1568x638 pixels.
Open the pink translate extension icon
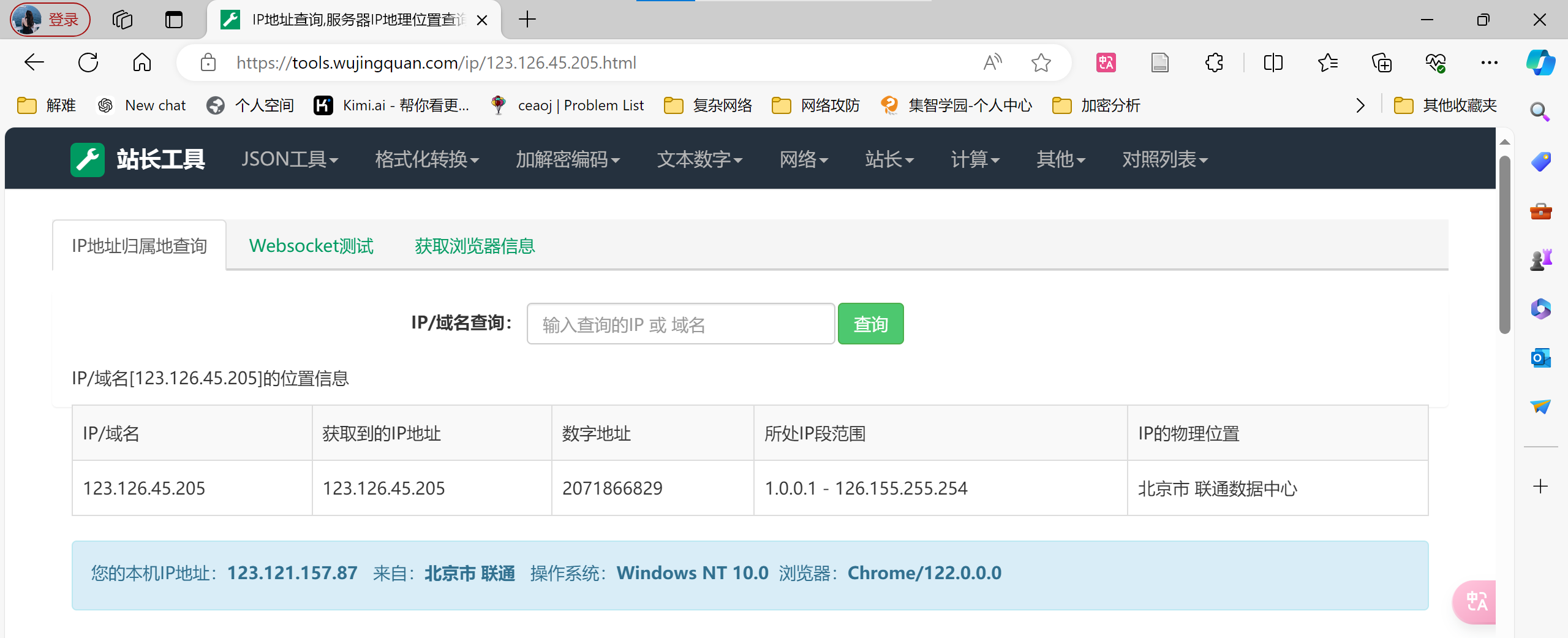[x=1106, y=63]
